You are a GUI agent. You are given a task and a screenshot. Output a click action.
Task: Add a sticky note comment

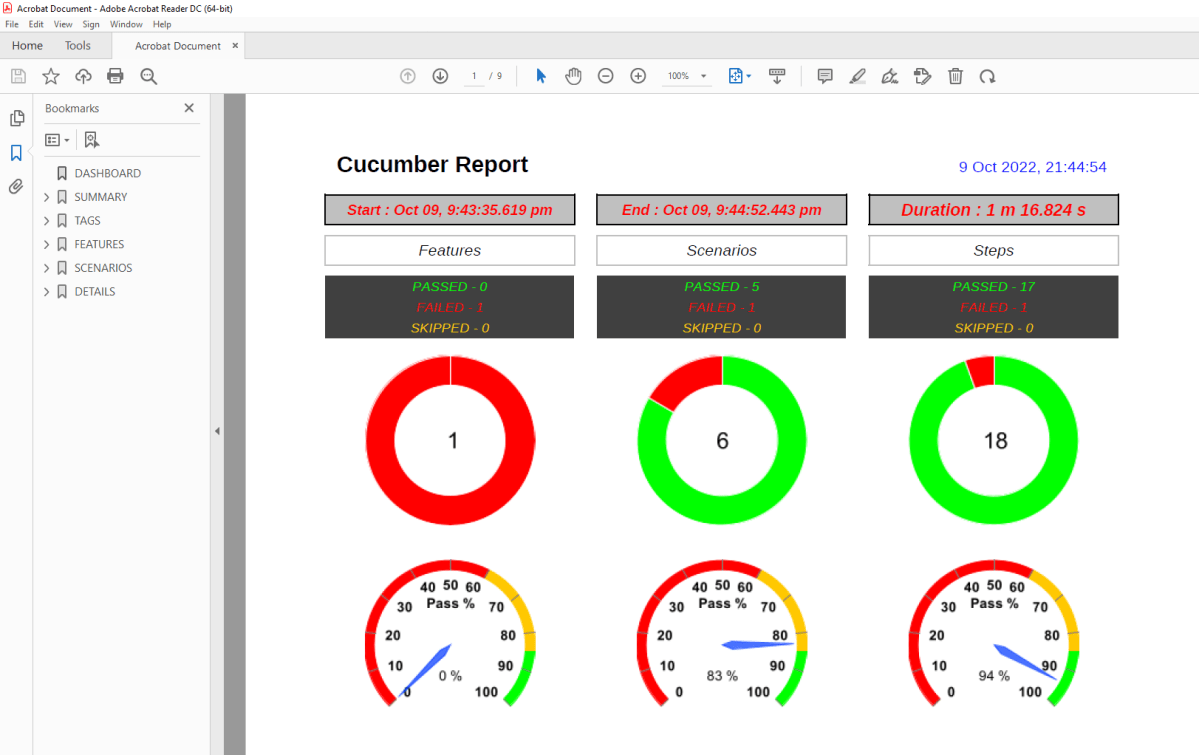[825, 76]
